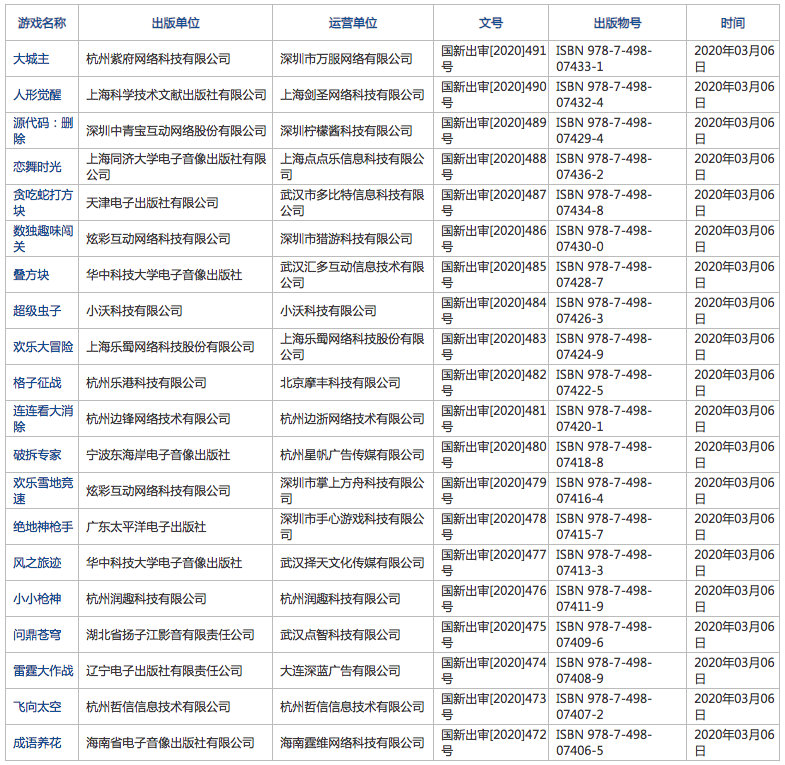785x765 pixels.
Task: Select operator 海南霆维网络科技有限公司
Action: pos(352,743)
